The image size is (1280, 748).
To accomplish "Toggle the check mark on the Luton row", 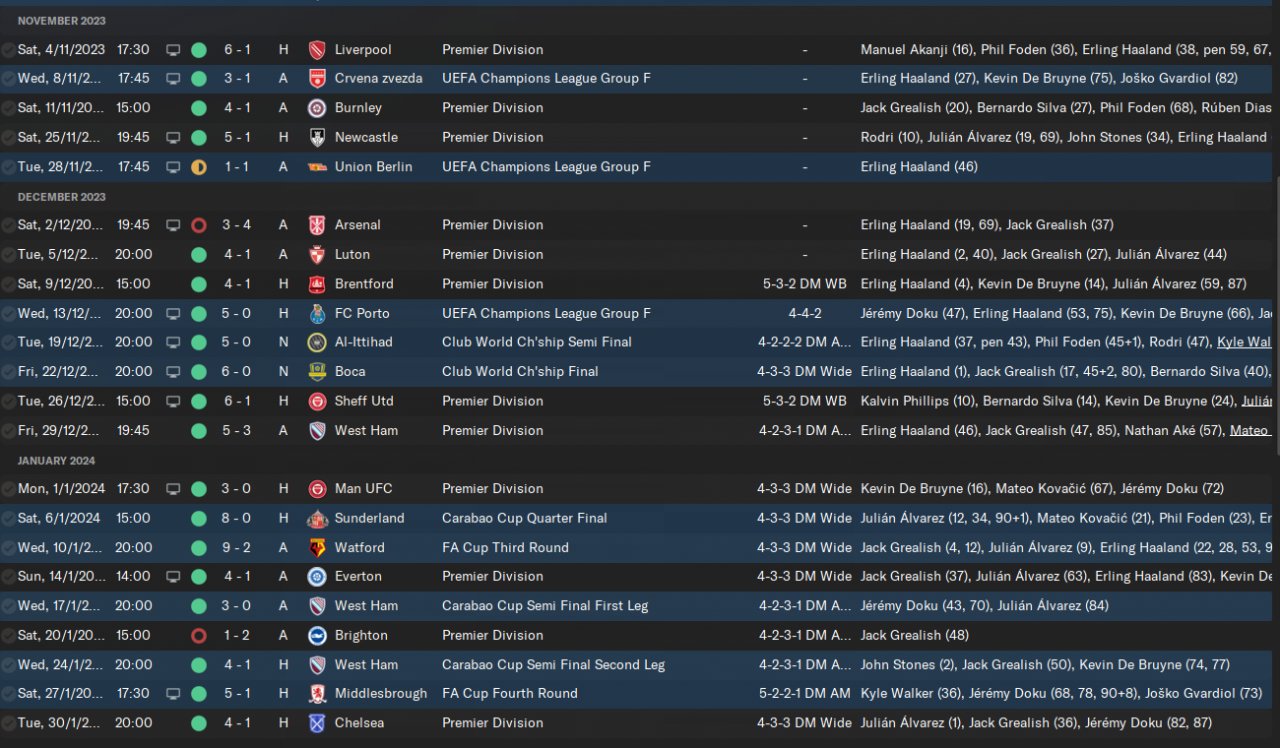I will pos(8,254).
